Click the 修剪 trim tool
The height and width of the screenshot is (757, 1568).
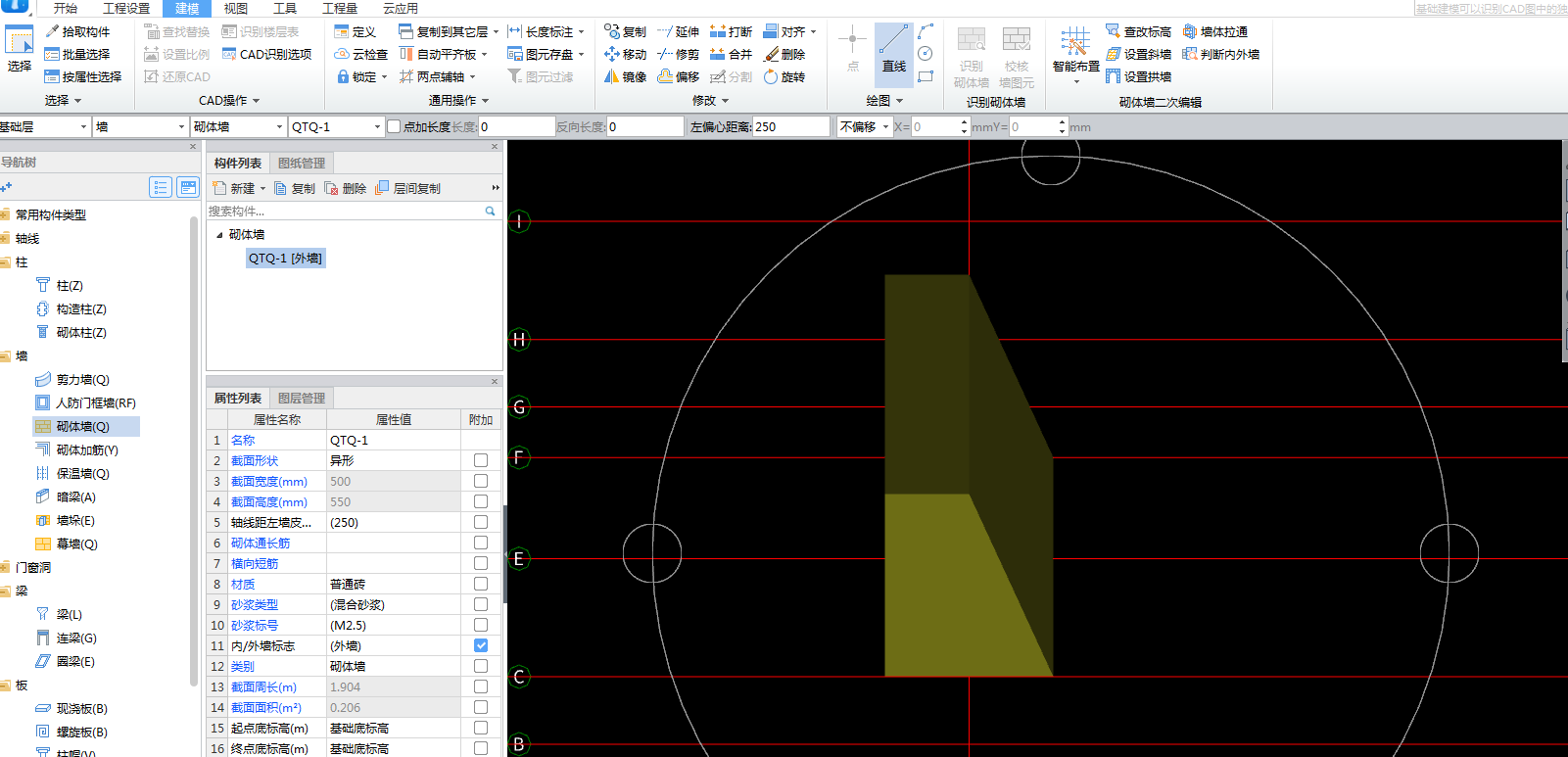pyautogui.click(x=678, y=54)
